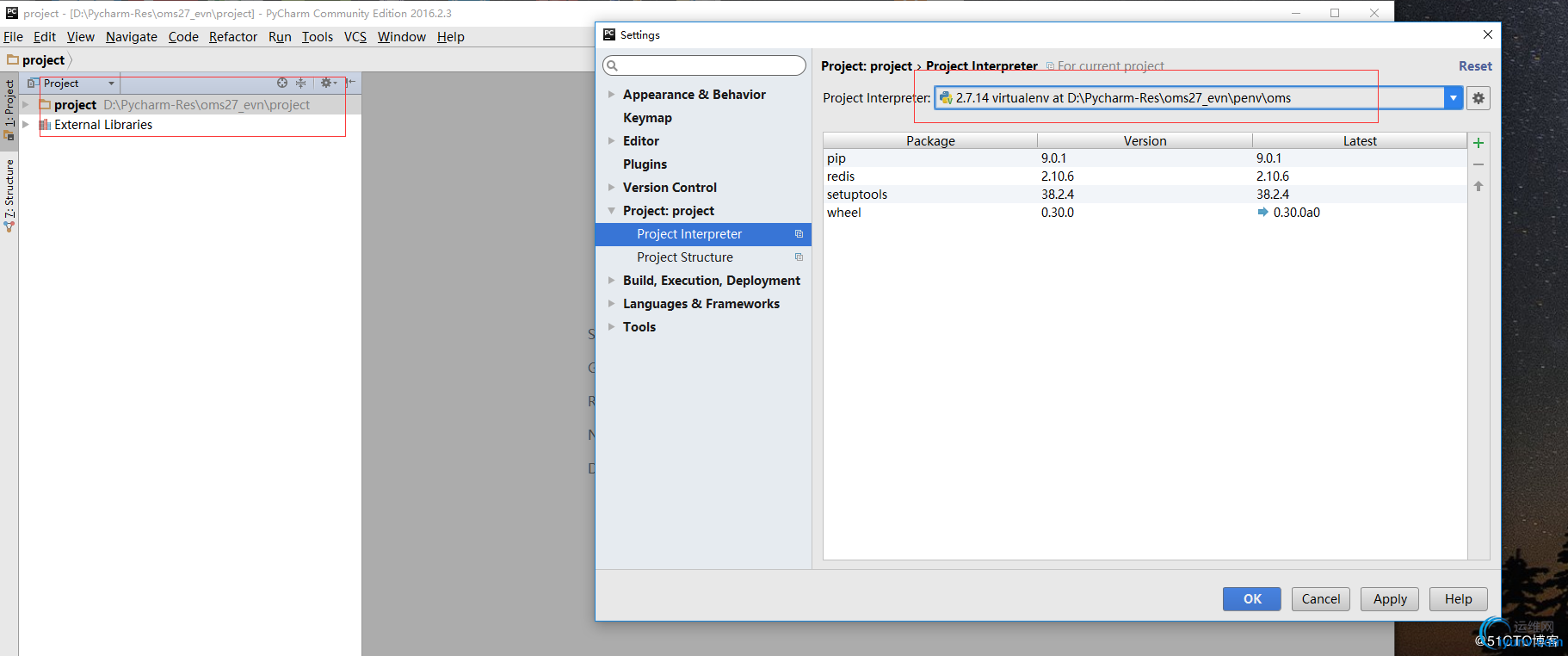Open the Run menu
The height and width of the screenshot is (656, 1568).
click(x=280, y=37)
